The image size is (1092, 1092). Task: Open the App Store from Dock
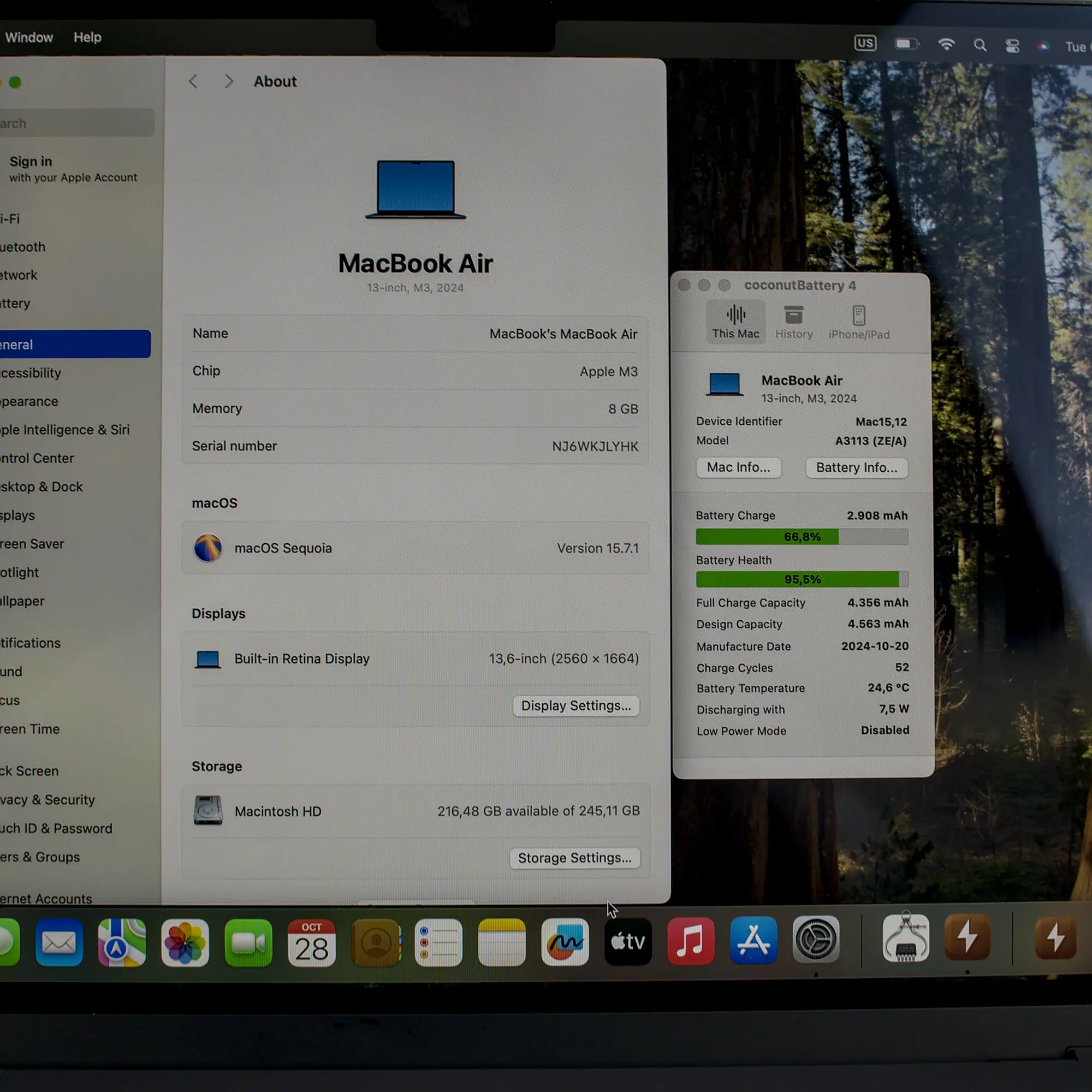[753, 941]
